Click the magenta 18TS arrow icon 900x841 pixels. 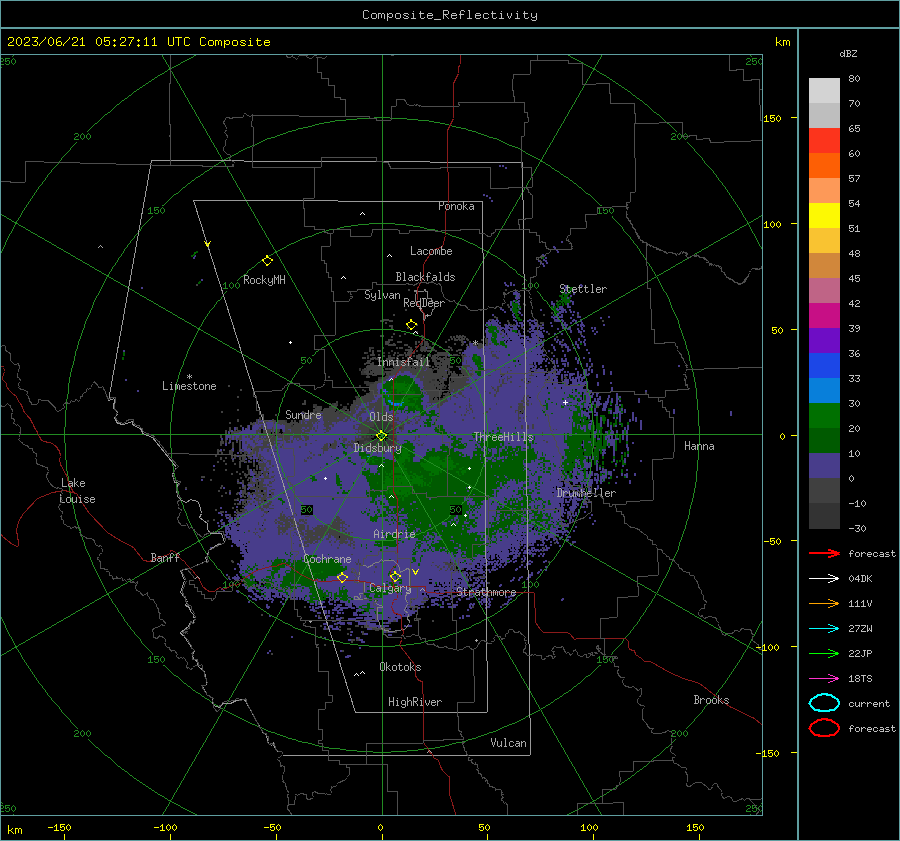click(824, 679)
